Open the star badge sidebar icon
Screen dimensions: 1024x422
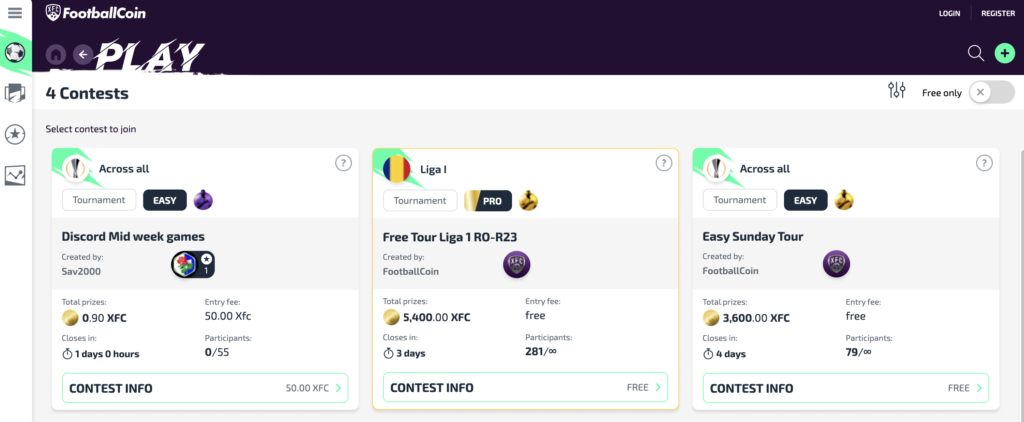[x=15, y=135]
